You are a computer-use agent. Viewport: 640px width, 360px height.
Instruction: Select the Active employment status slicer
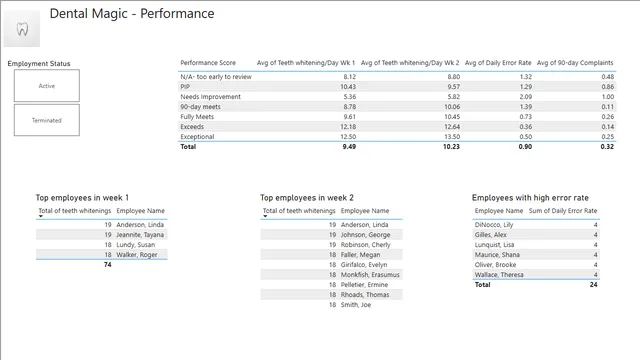click(47, 86)
